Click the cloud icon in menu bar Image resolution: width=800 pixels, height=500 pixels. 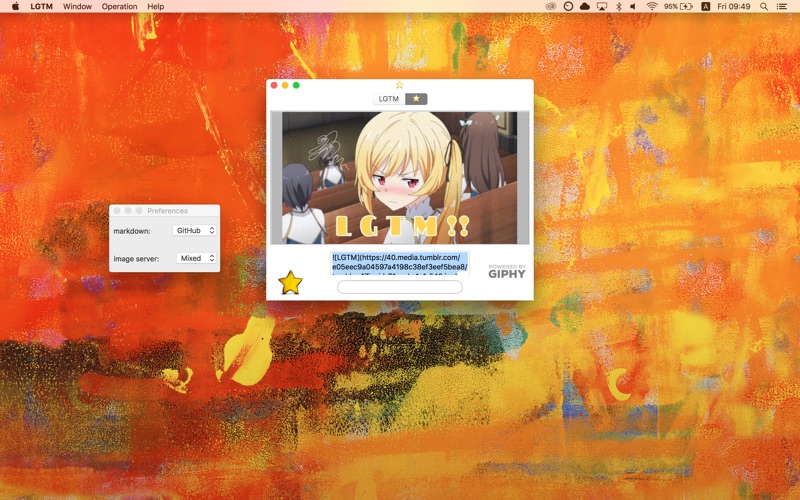pos(585,7)
